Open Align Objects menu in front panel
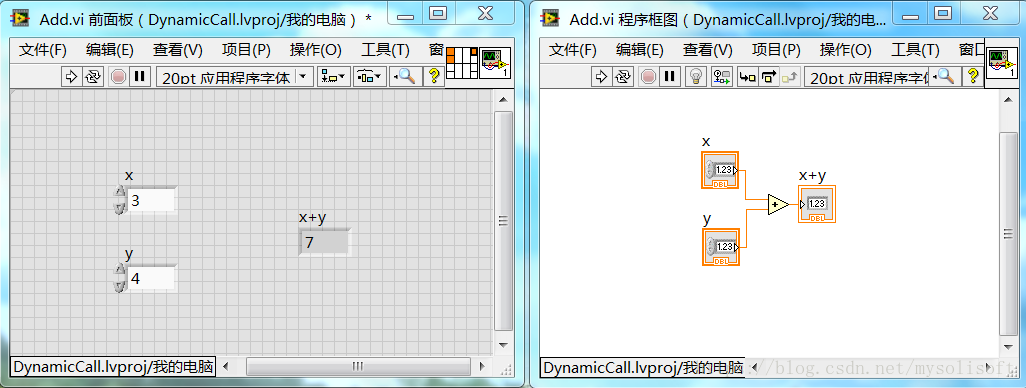The width and height of the screenshot is (1026, 388). pyautogui.click(x=334, y=77)
